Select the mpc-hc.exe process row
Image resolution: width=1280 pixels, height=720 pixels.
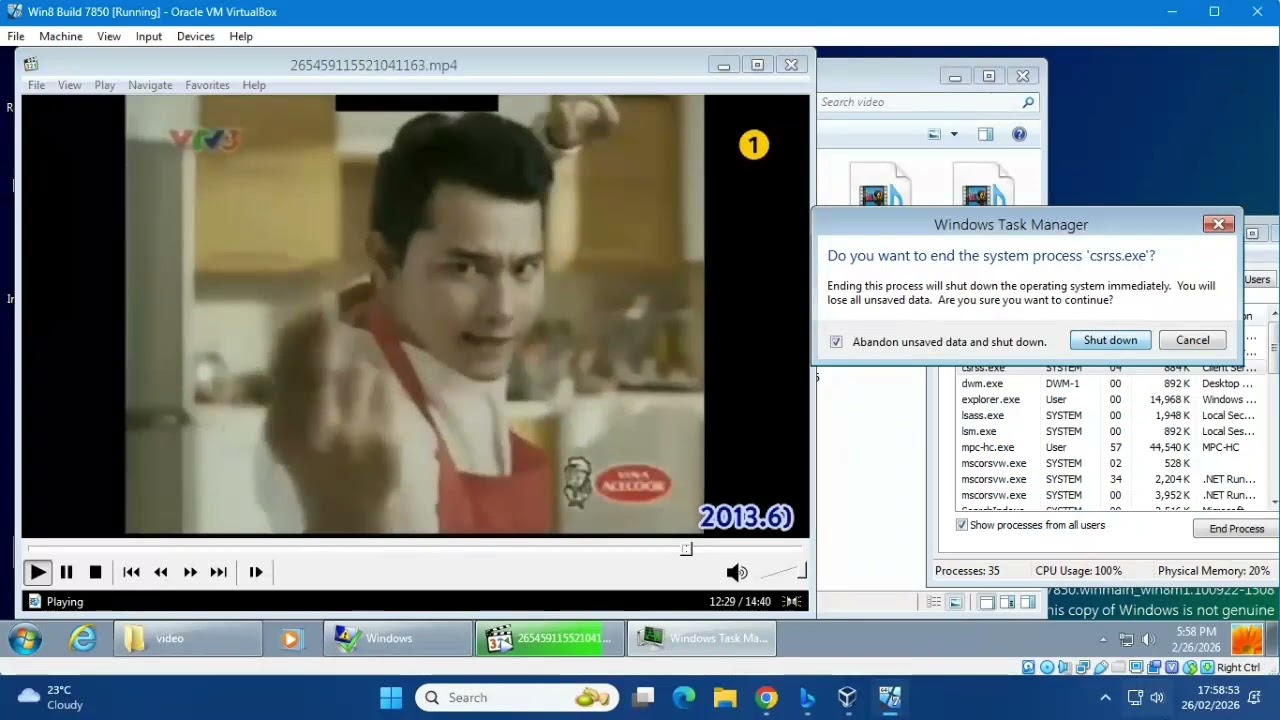coord(1110,447)
